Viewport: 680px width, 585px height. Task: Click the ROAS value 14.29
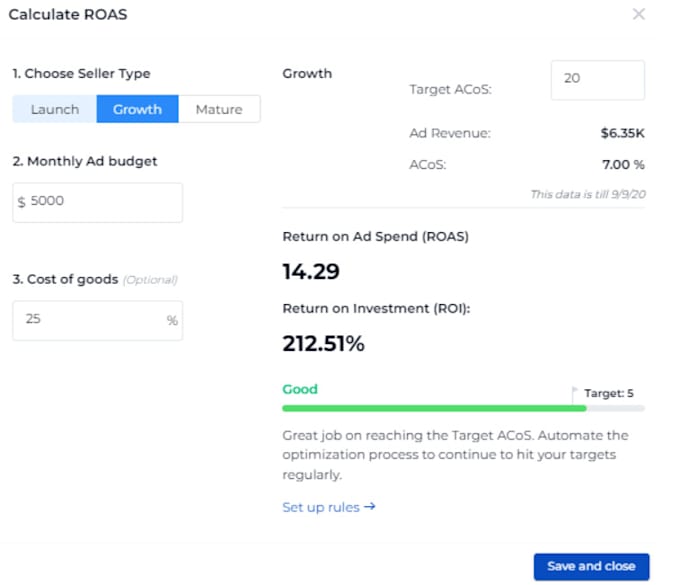click(311, 271)
